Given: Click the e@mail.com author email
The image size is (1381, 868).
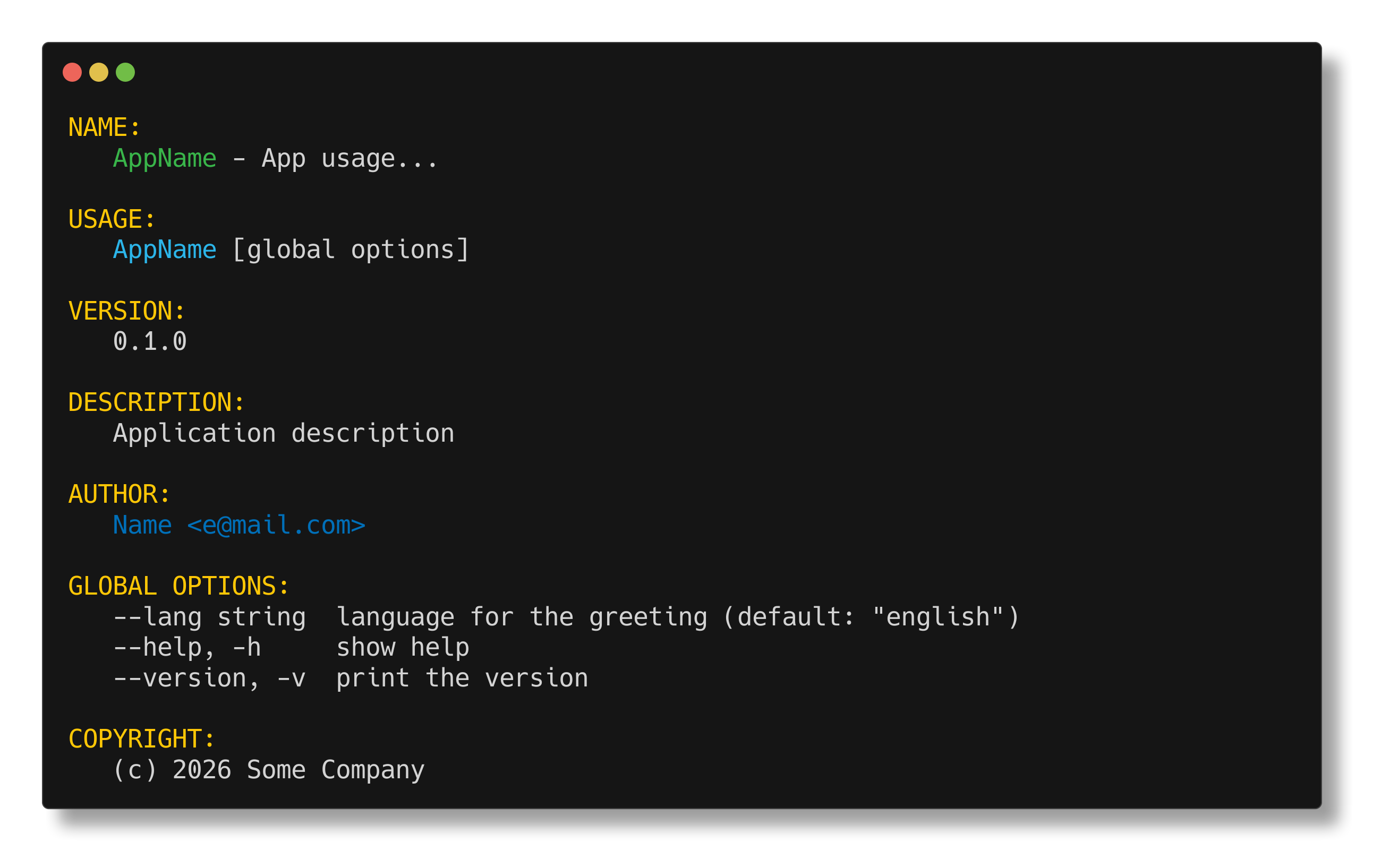Looking at the screenshot, I should (276, 525).
